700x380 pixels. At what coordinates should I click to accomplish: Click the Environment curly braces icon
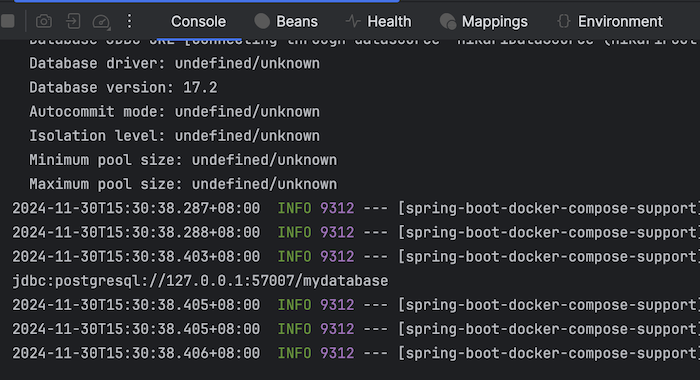pyautogui.click(x=564, y=21)
